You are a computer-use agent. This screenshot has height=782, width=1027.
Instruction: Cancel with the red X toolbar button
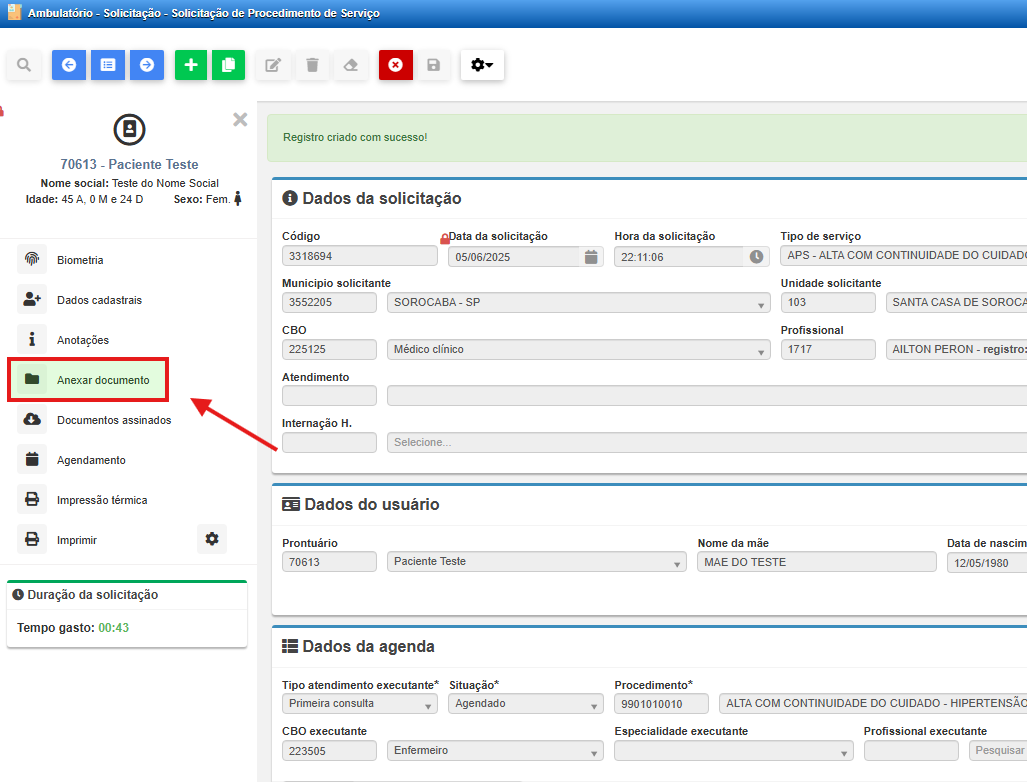(x=395, y=65)
